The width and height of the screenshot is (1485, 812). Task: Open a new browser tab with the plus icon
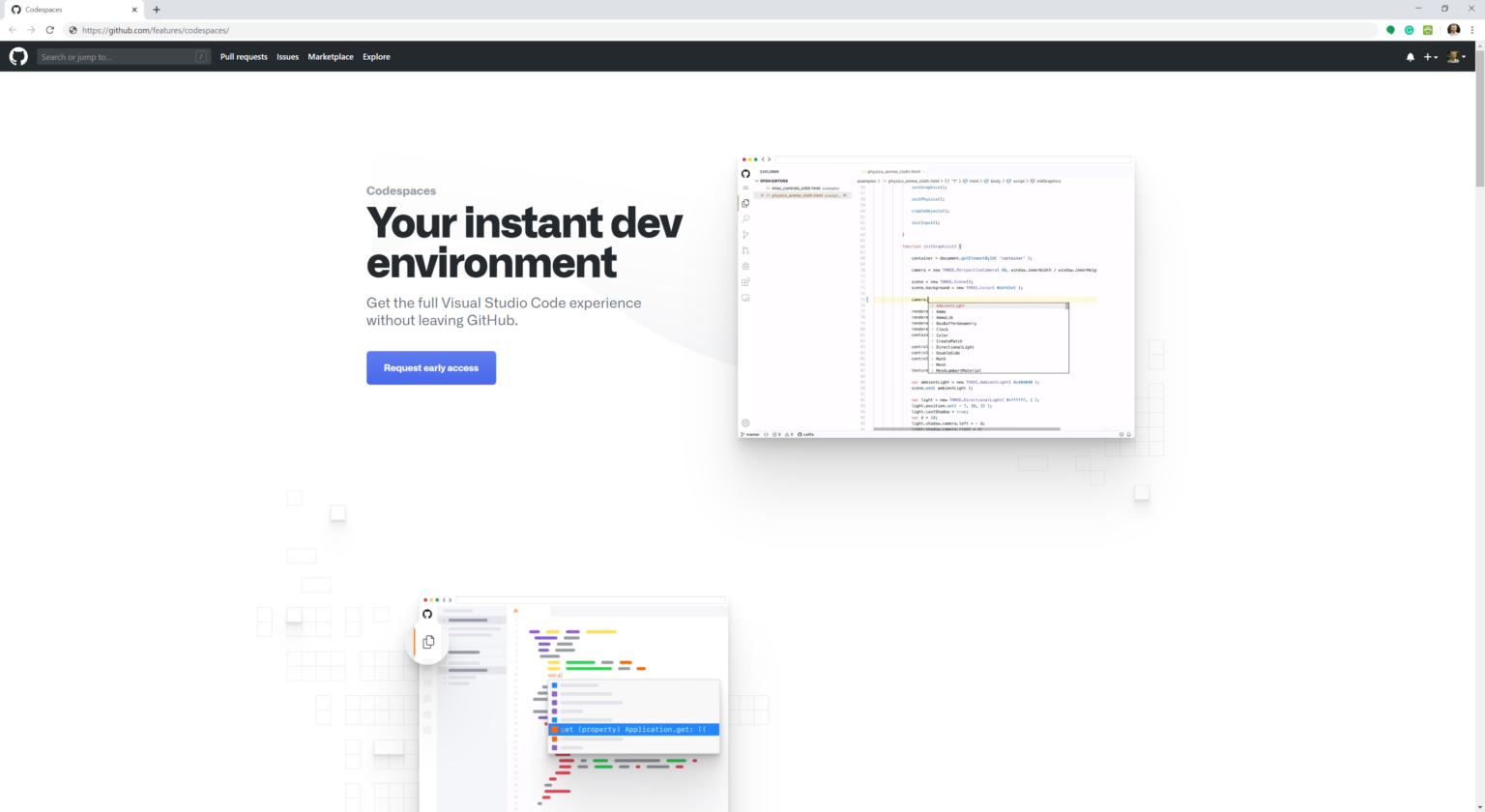[x=156, y=10]
